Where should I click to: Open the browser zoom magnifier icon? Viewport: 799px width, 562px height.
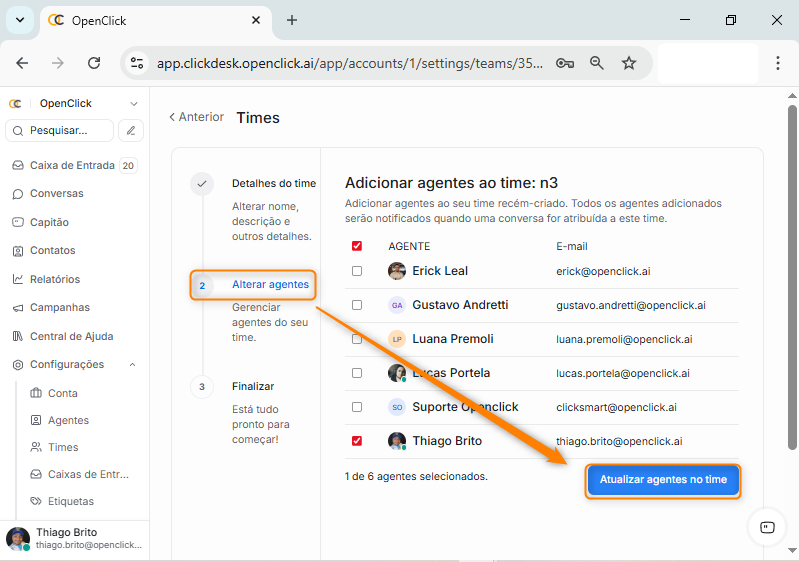pyautogui.click(x=597, y=63)
